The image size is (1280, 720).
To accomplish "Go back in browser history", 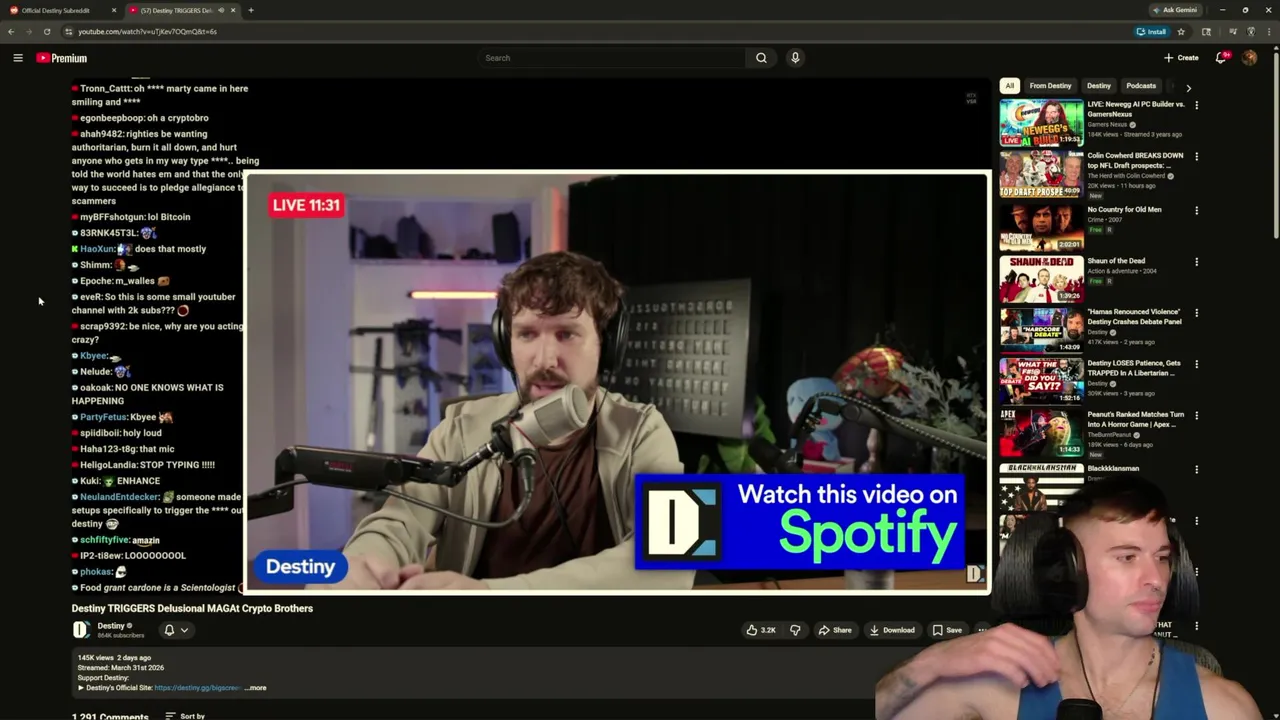I will click(11, 31).
